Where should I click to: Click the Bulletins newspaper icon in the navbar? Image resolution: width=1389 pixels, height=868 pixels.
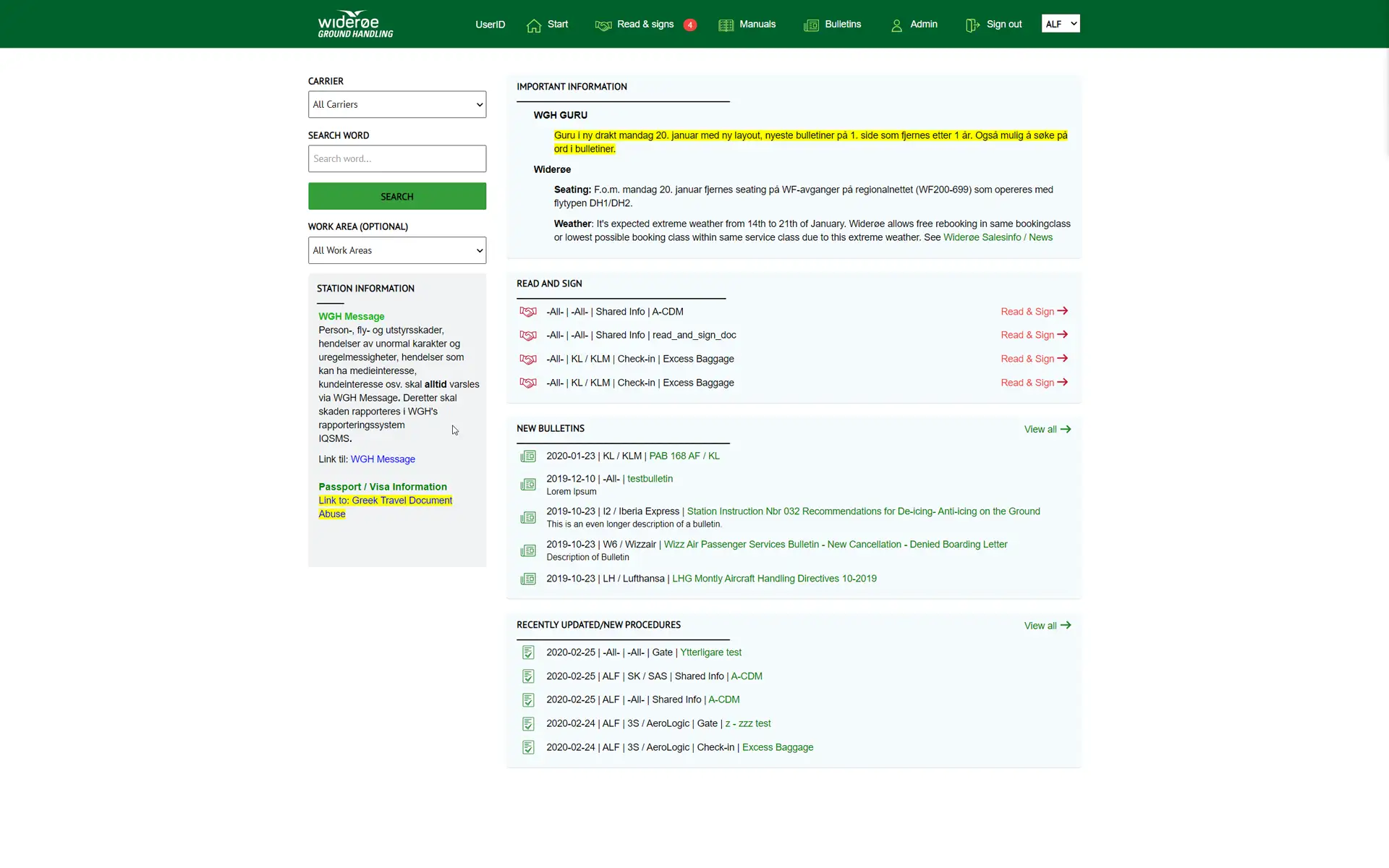pyautogui.click(x=811, y=25)
